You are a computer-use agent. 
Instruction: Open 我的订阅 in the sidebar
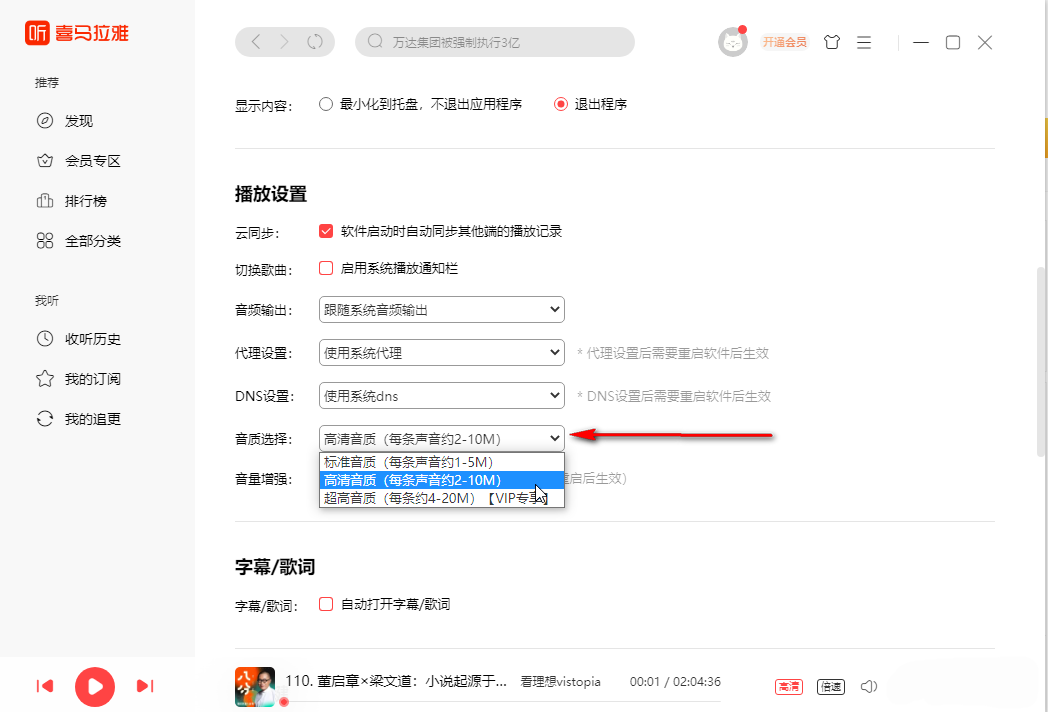93,379
